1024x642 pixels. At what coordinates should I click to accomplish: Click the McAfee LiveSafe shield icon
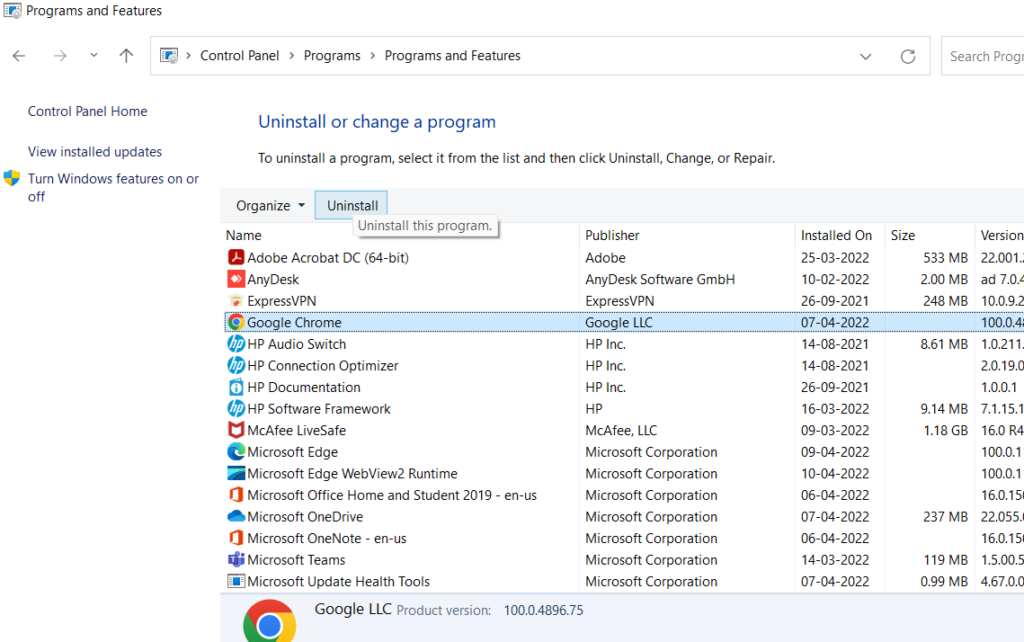(236, 430)
